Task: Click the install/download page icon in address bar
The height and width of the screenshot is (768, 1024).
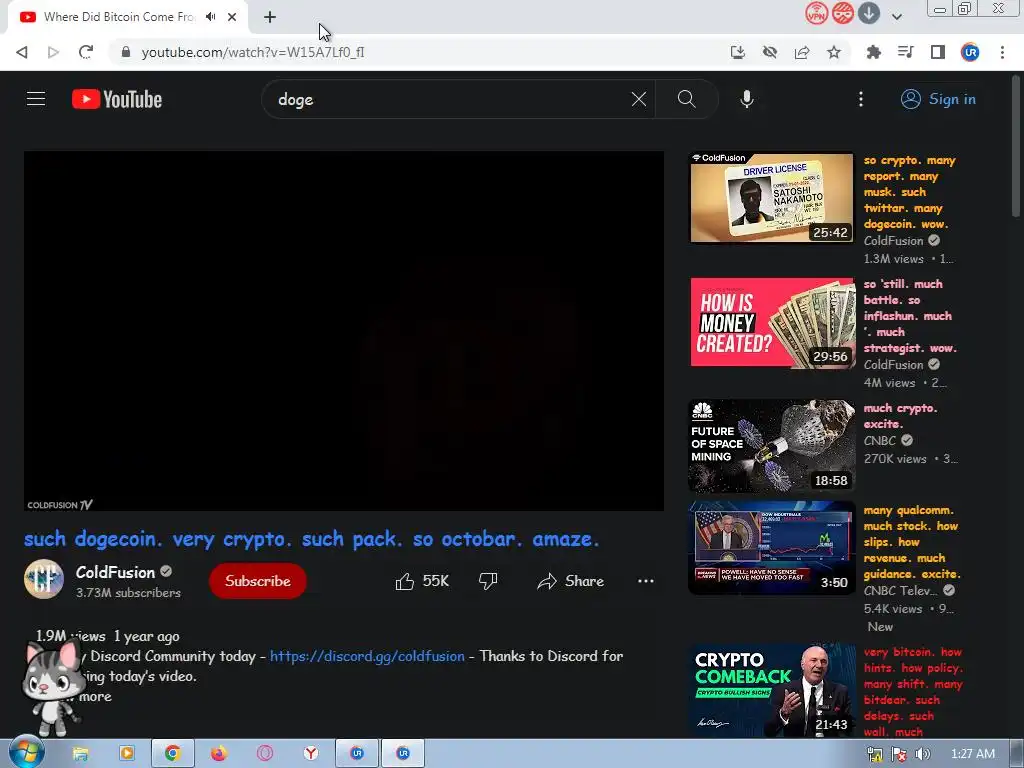Action: (737, 52)
